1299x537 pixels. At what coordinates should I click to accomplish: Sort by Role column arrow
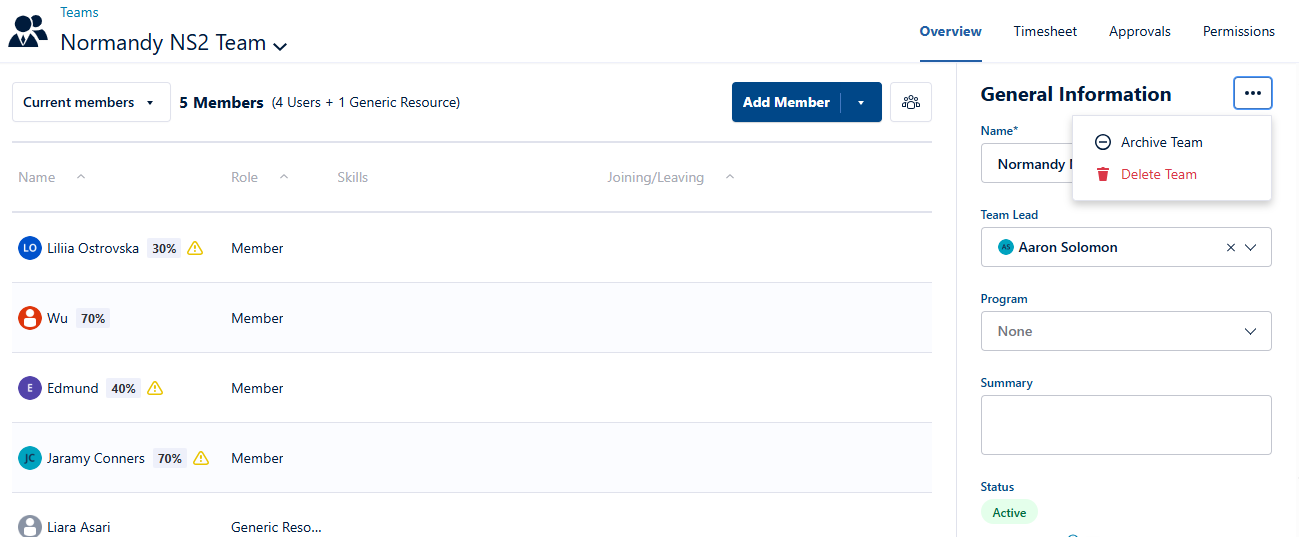point(284,177)
